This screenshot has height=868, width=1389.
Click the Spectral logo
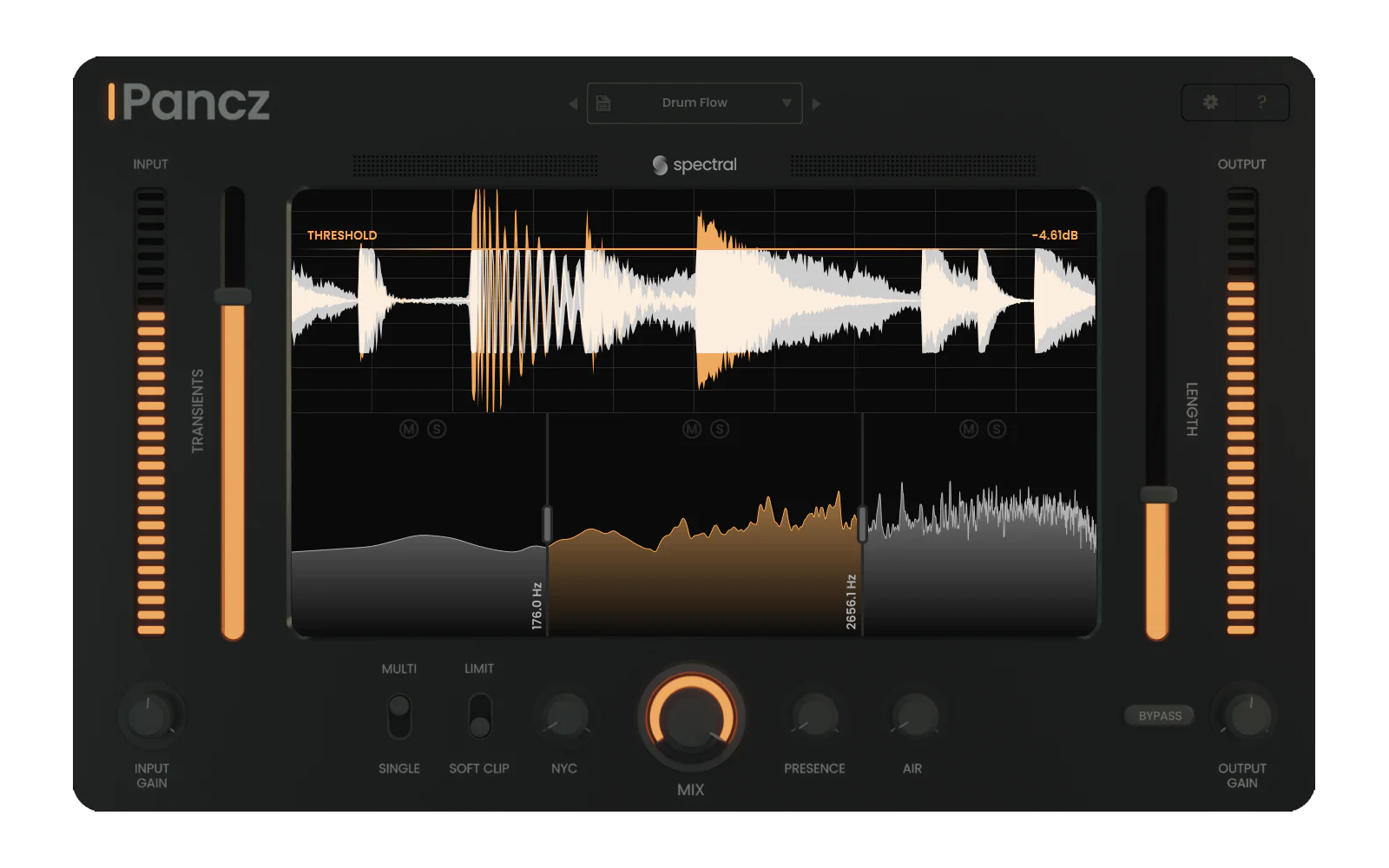(x=694, y=165)
